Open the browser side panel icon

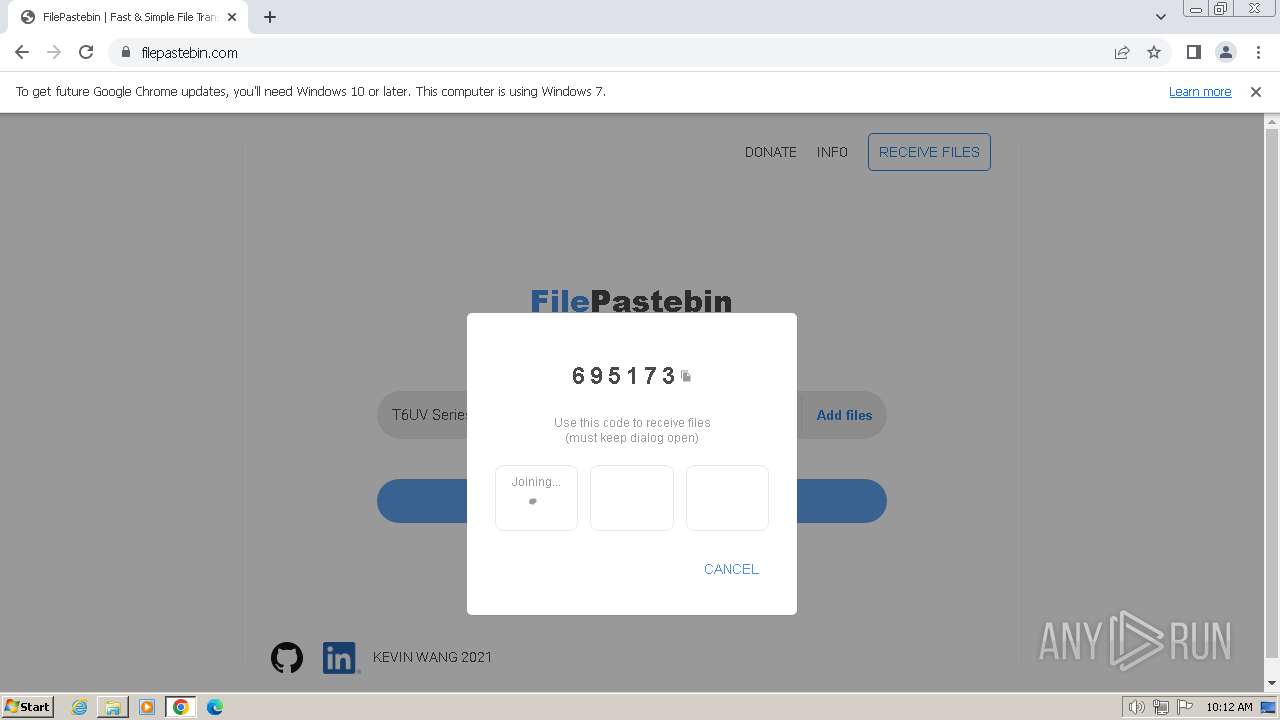[1193, 52]
